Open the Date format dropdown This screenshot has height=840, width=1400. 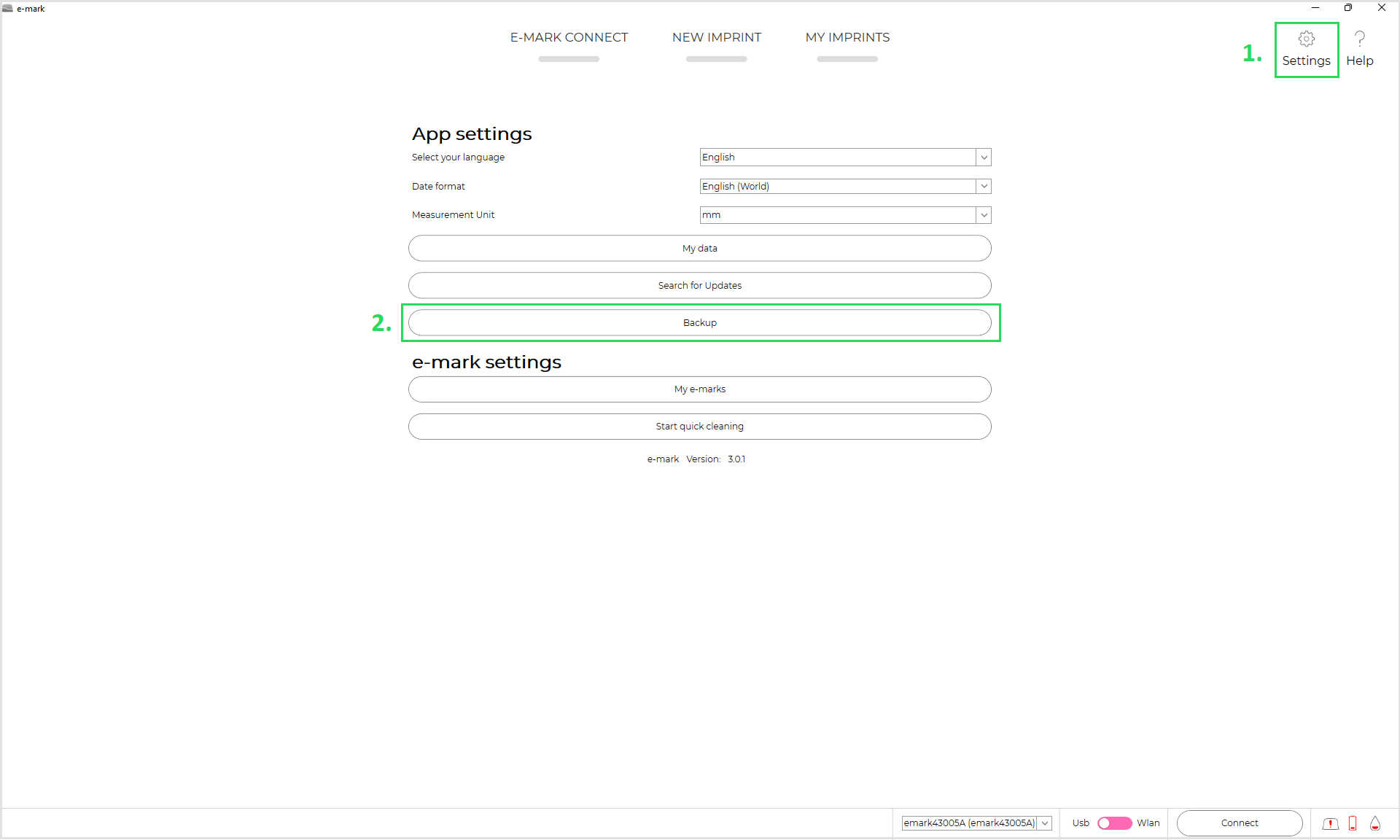coord(984,187)
